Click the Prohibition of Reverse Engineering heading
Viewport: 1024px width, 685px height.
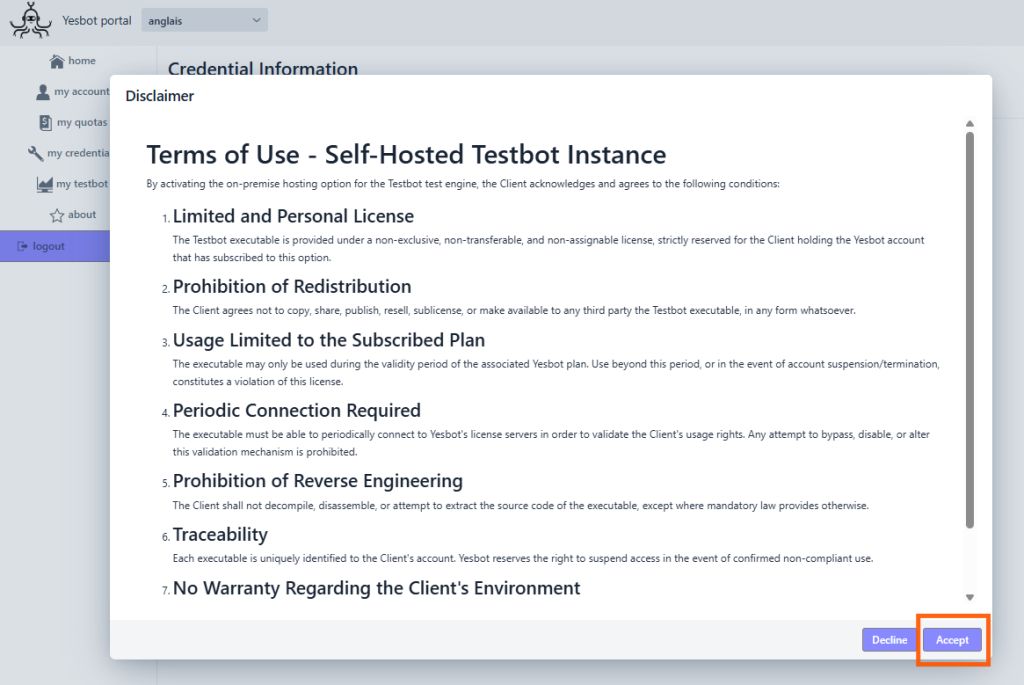click(x=317, y=481)
